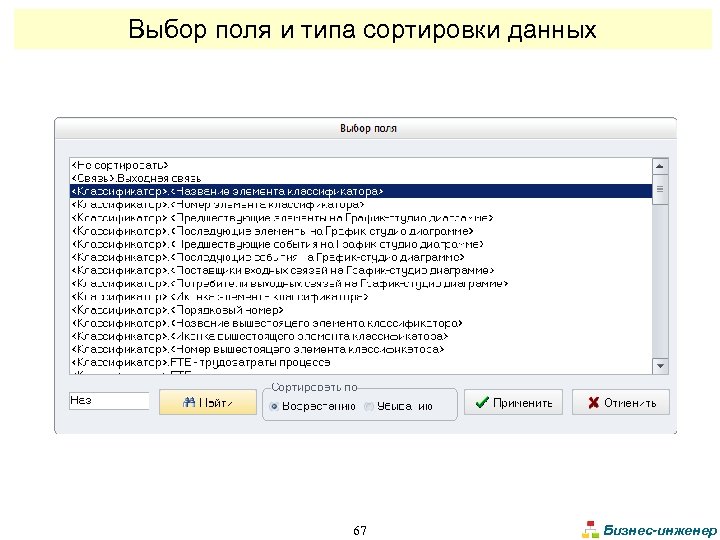The width and height of the screenshot is (720, 540).
Task: Click green checkmark icon on Применить
Action: 482,403
